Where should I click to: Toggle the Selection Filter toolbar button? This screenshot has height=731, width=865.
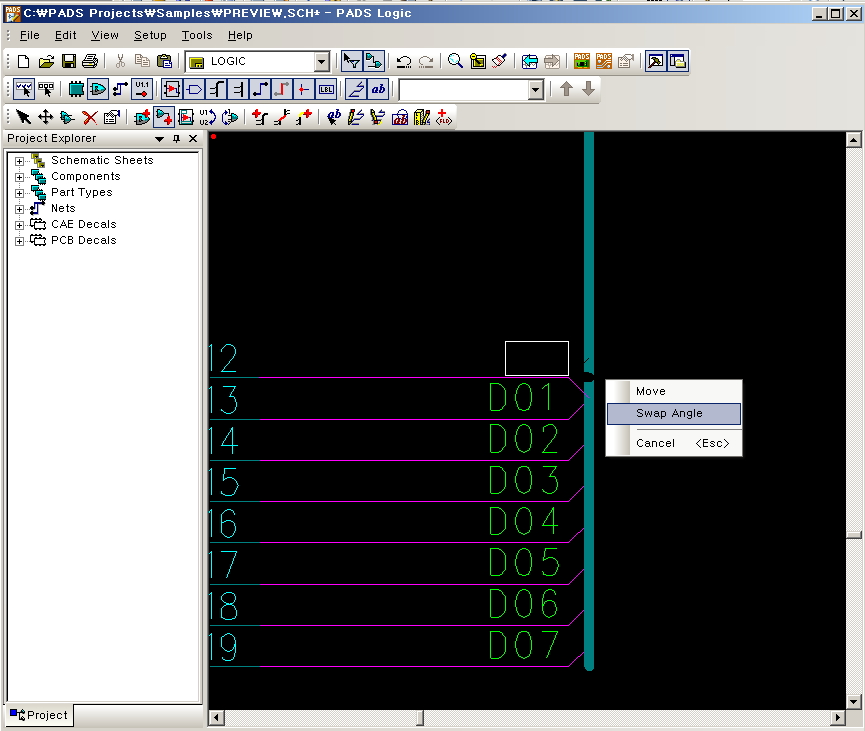click(351, 61)
